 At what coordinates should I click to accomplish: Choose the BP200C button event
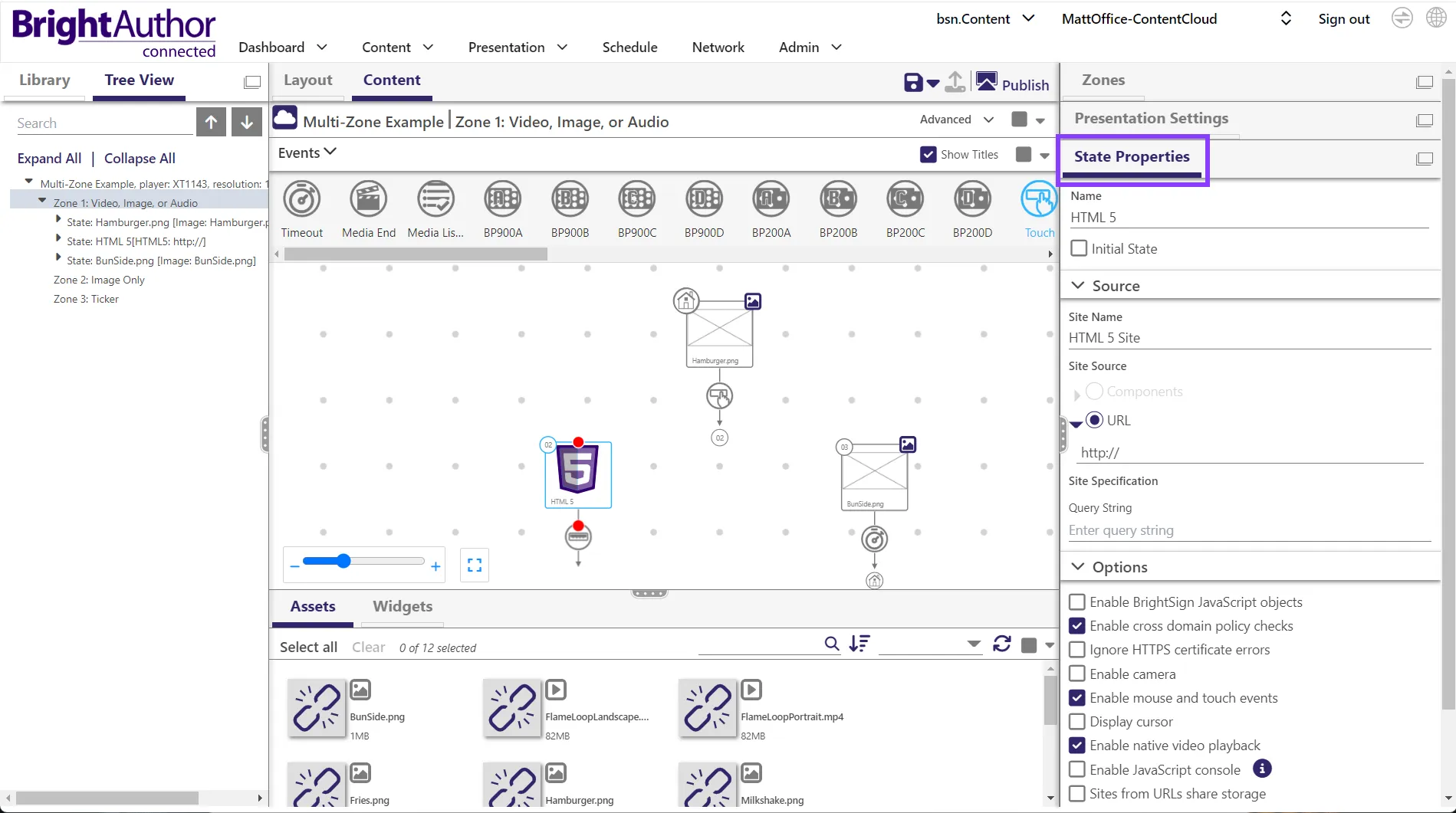(905, 199)
